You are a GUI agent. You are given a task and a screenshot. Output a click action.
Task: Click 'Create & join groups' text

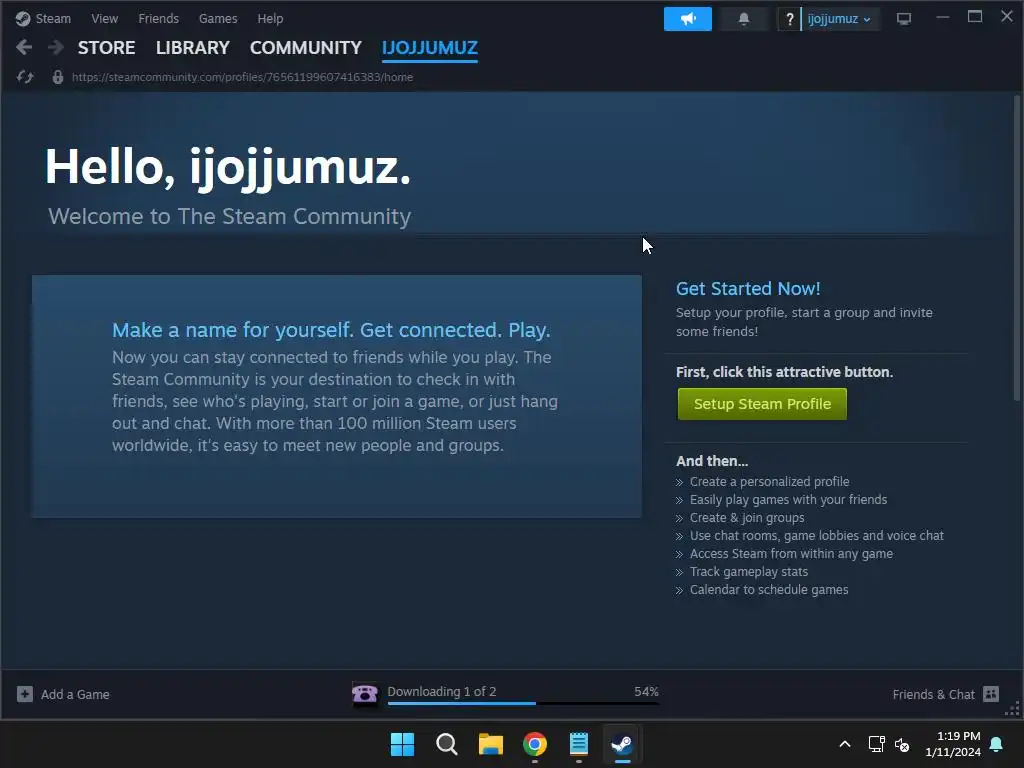pyautogui.click(x=747, y=517)
